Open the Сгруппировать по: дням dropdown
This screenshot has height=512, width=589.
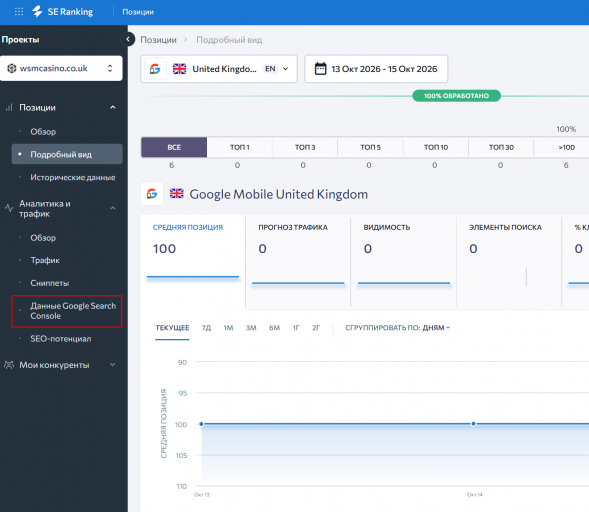pyautogui.click(x=397, y=328)
